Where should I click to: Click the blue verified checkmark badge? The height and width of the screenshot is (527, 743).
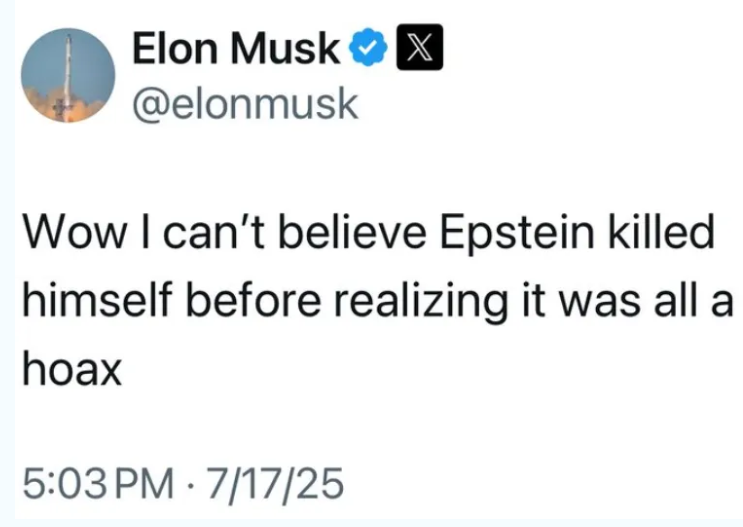click(x=368, y=47)
